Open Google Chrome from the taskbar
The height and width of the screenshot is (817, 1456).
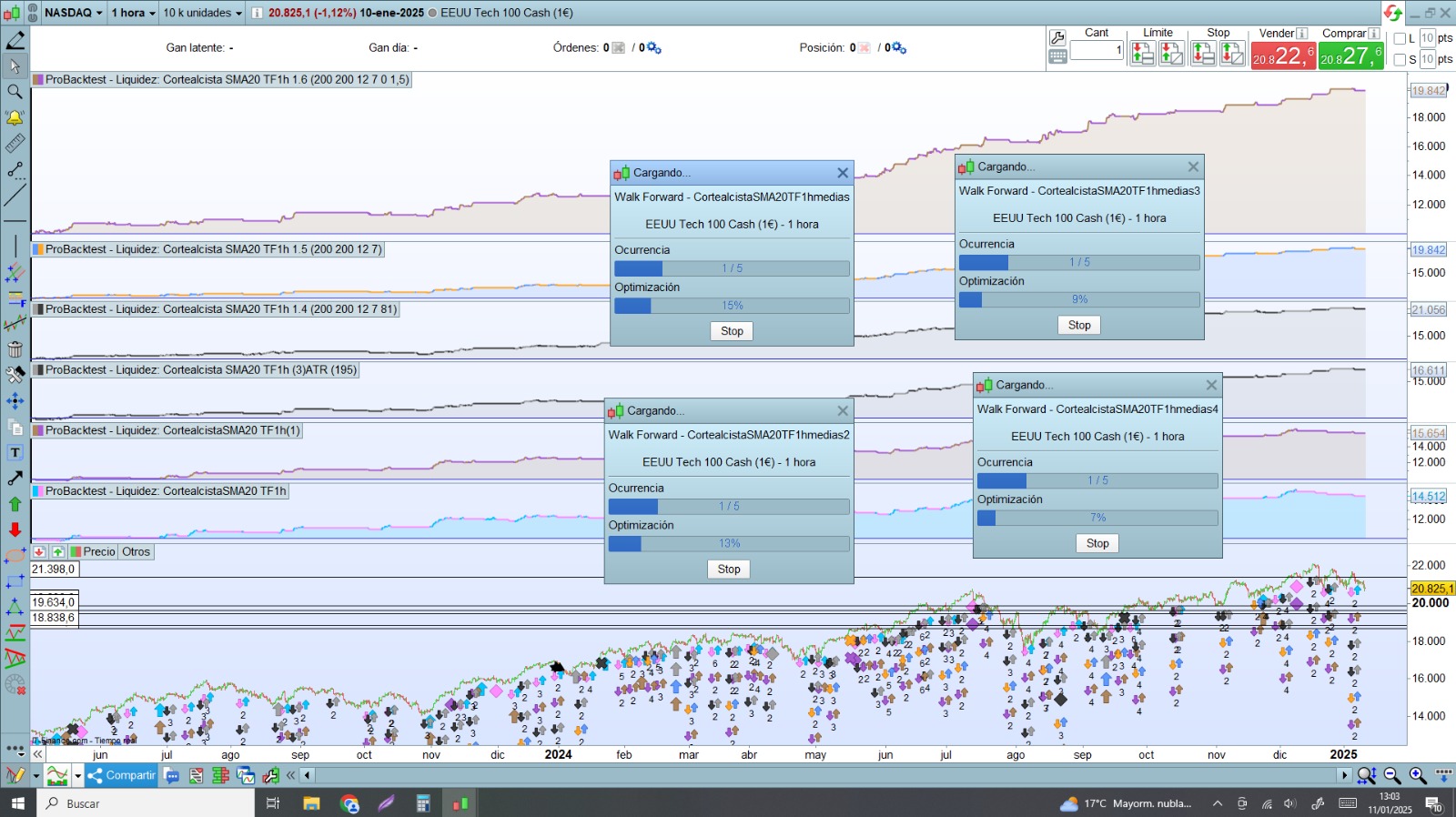click(349, 803)
